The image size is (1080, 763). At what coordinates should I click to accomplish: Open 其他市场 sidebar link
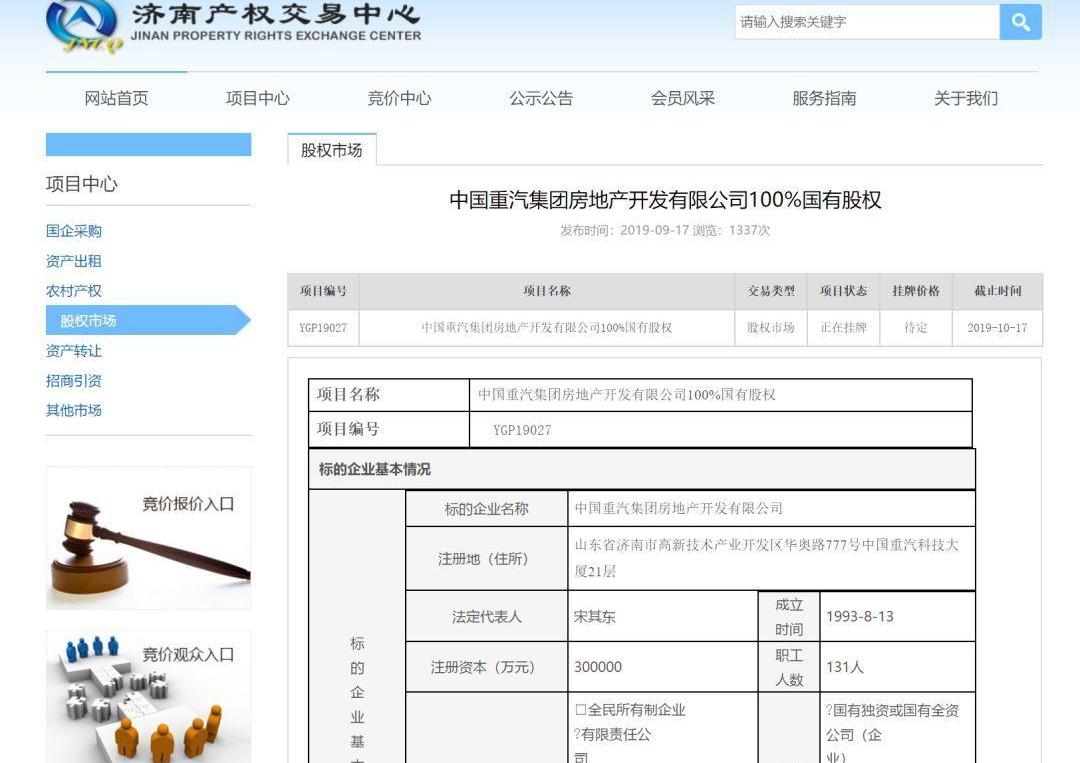point(74,410)
